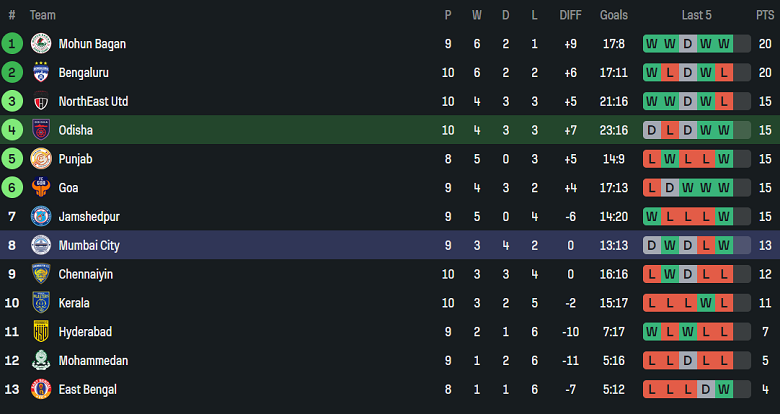Click Mohun Bagan's green rank 1 badge

[x=12, y=43]
